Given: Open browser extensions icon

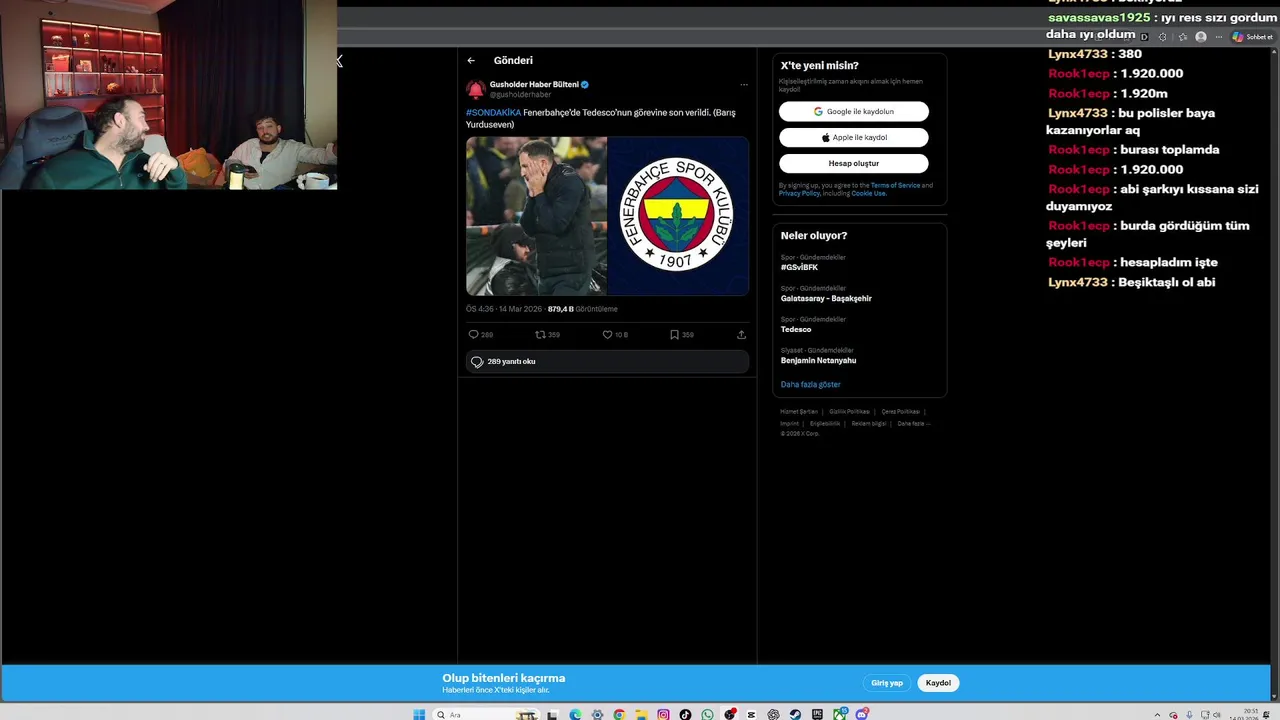Looking at the screenshot, I should click(1163, 37).
